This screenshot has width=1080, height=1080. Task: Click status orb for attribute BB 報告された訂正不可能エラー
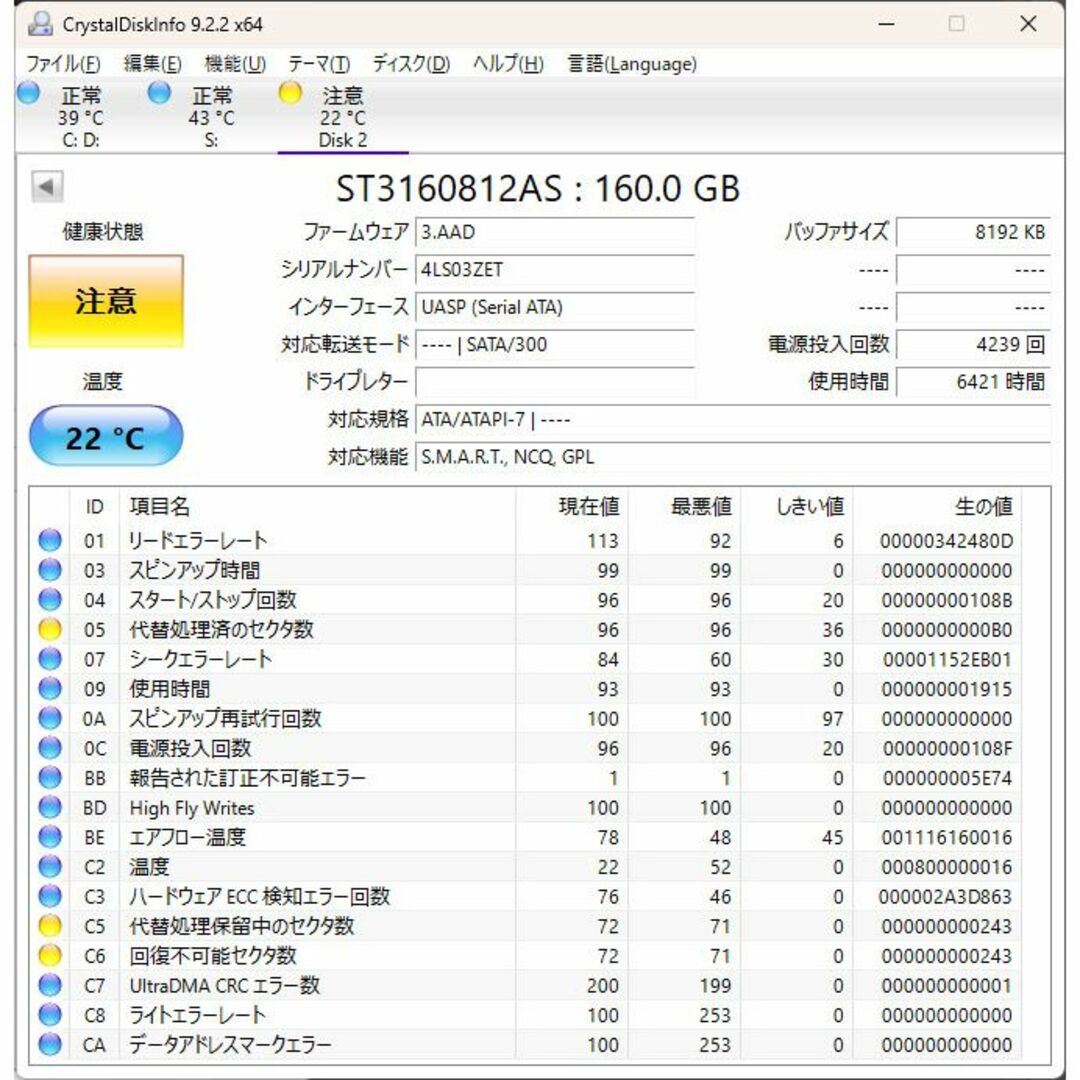coord(50,777)
